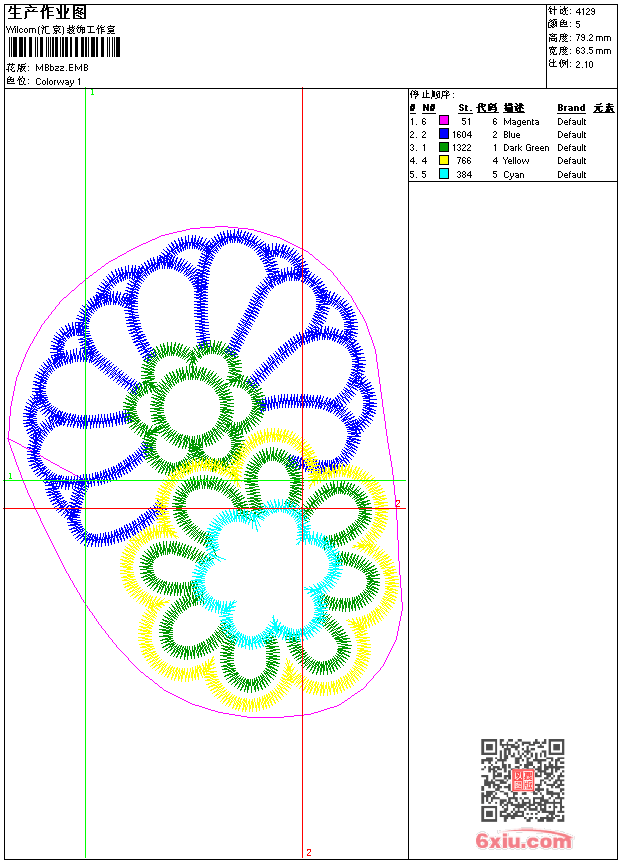Select the Dark Green description text

[x=526, y=147]
